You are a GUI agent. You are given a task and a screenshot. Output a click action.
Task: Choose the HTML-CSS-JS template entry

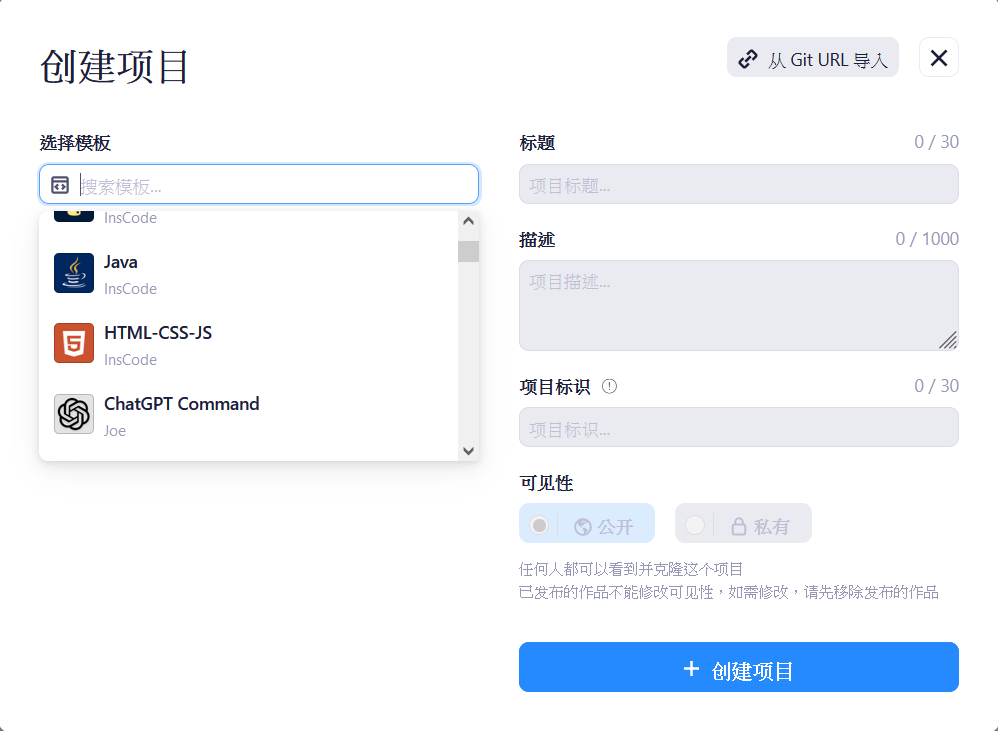250,344
